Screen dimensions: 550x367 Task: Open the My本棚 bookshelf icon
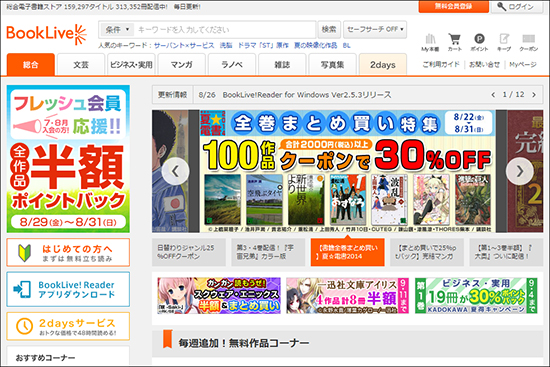click(x=430, y=42)
